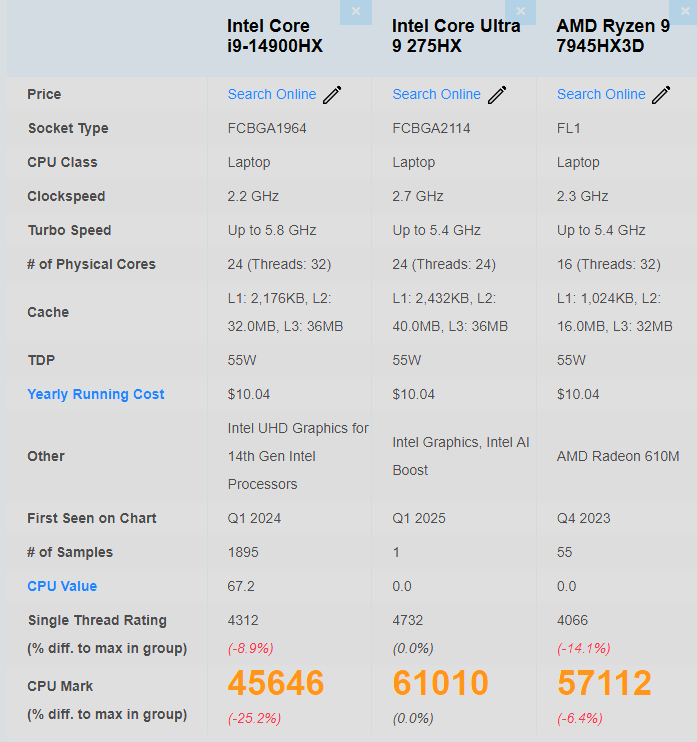Select the Intel Core Ultra 9 275HX heading
This screenshot has height=742, width=697.
[456, 36]
